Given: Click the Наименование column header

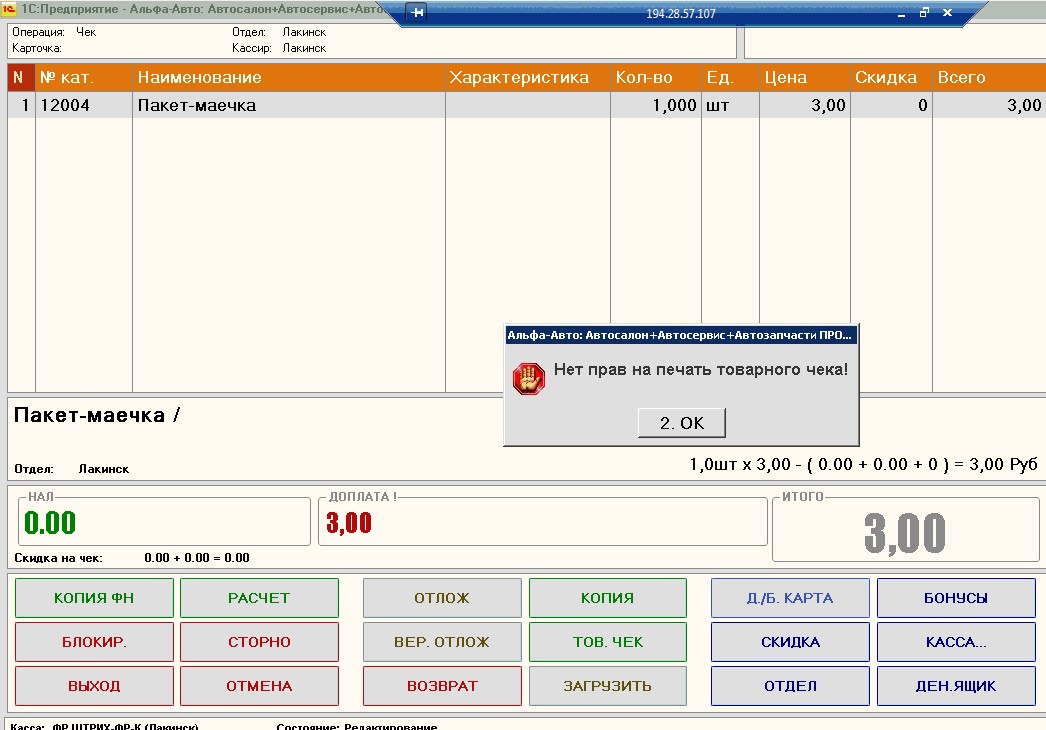Looking at the screenshot, I should [x=288, y=77].
